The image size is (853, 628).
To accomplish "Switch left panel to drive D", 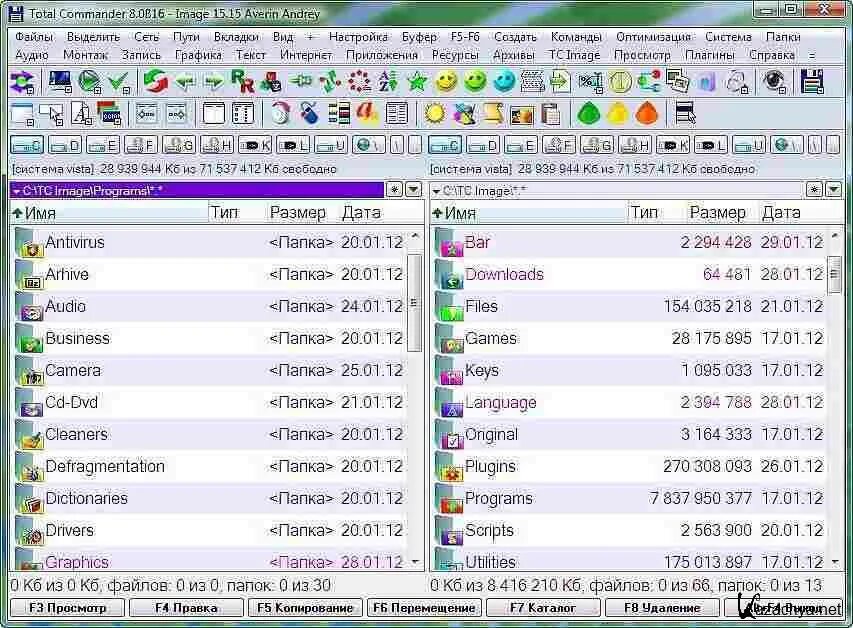I will pyautogui.click(x=65, y=145).
